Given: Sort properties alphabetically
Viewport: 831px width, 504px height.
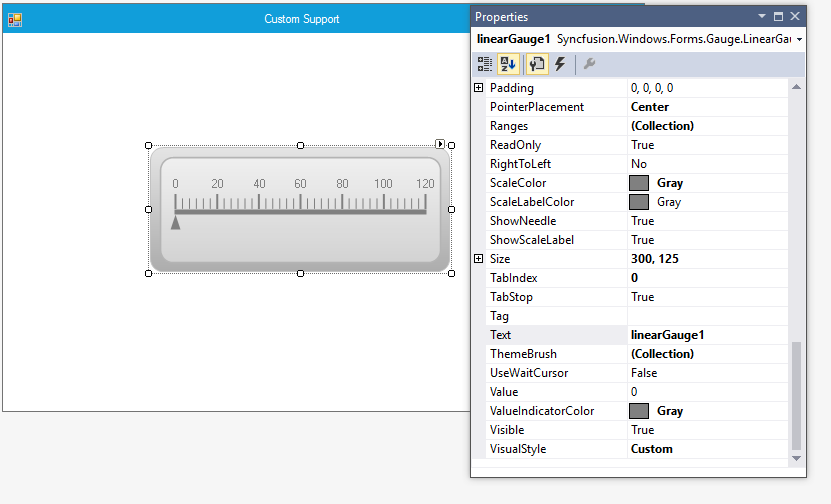Looking at the screenshot, I should click(508, 64).
